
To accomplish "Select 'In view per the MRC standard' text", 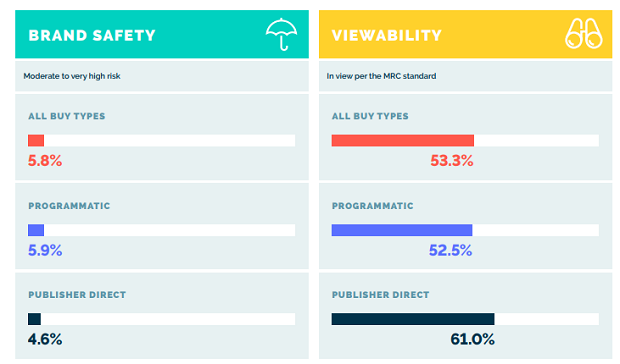I will (x=381, y=76).
